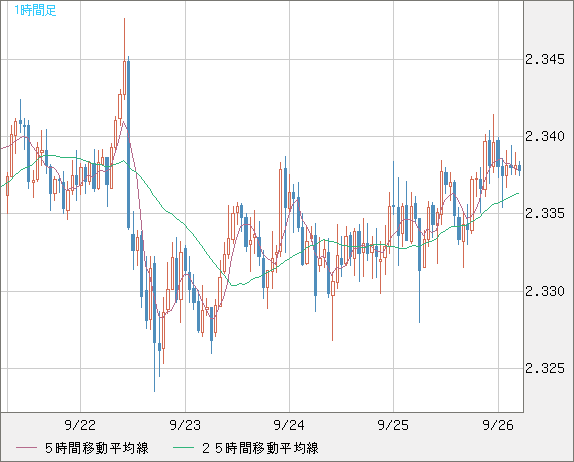Click the 2.335 price axis label

click(x=545, y=213)
